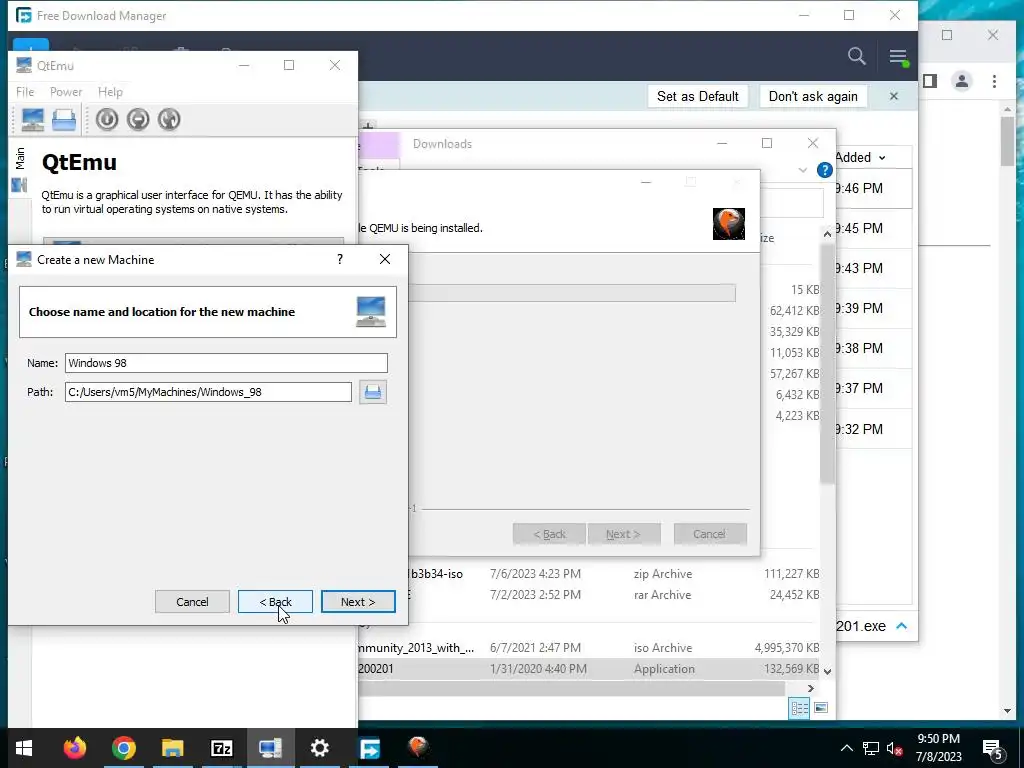Click the 9:32 PM download entry

point(873,429)
